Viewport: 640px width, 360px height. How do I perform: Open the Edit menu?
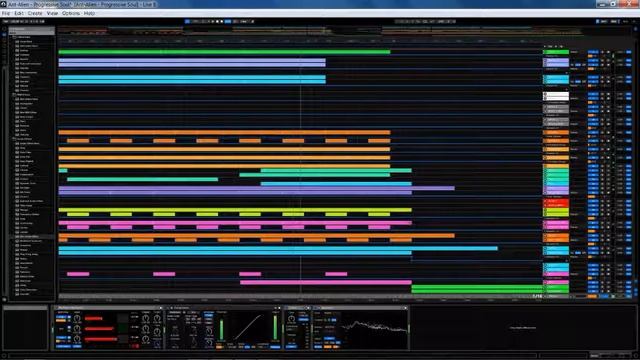tap(19, 13)
